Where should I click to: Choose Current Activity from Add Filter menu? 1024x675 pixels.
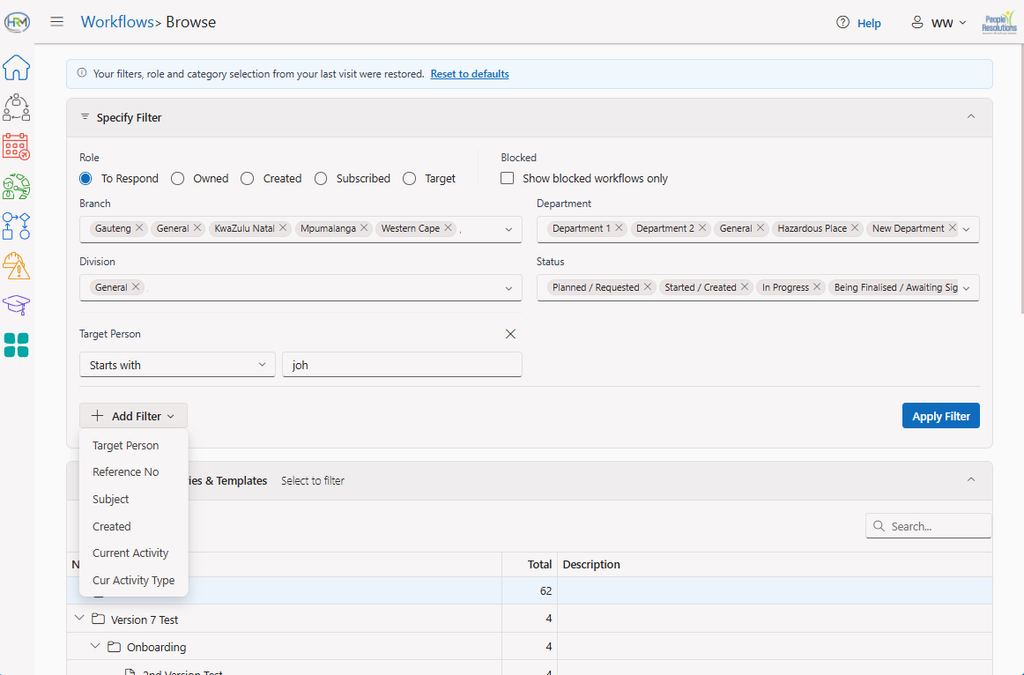(x=131, y=553)
